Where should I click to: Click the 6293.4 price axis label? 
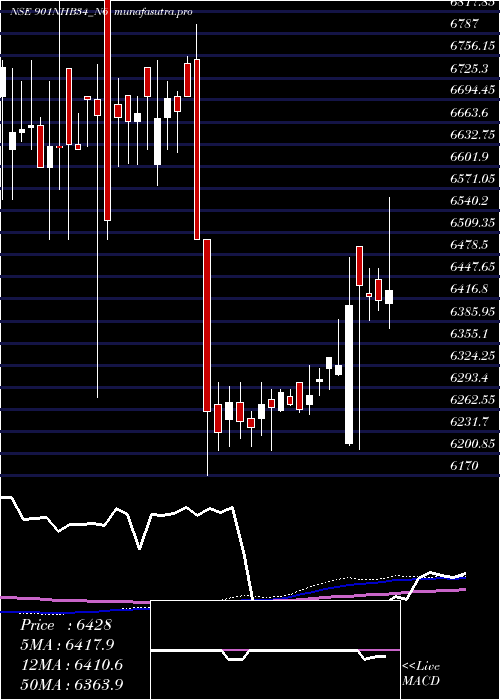point(469,378)
